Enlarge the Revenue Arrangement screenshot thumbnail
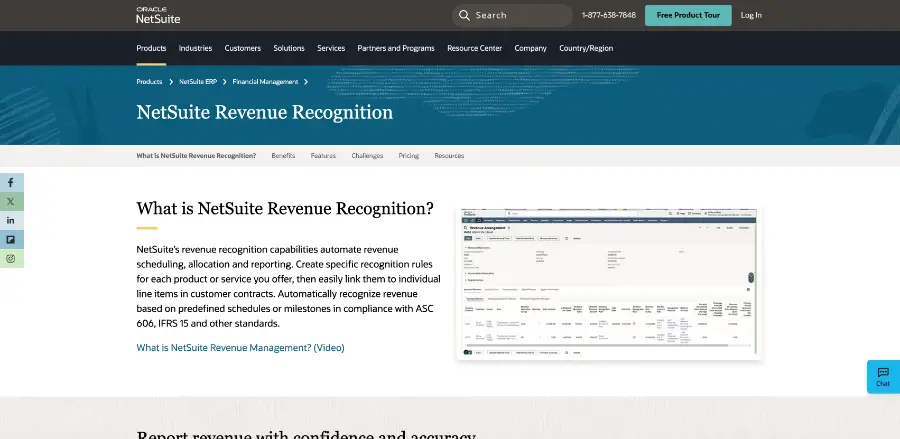900x439 pixels. [x=608, y=284]
